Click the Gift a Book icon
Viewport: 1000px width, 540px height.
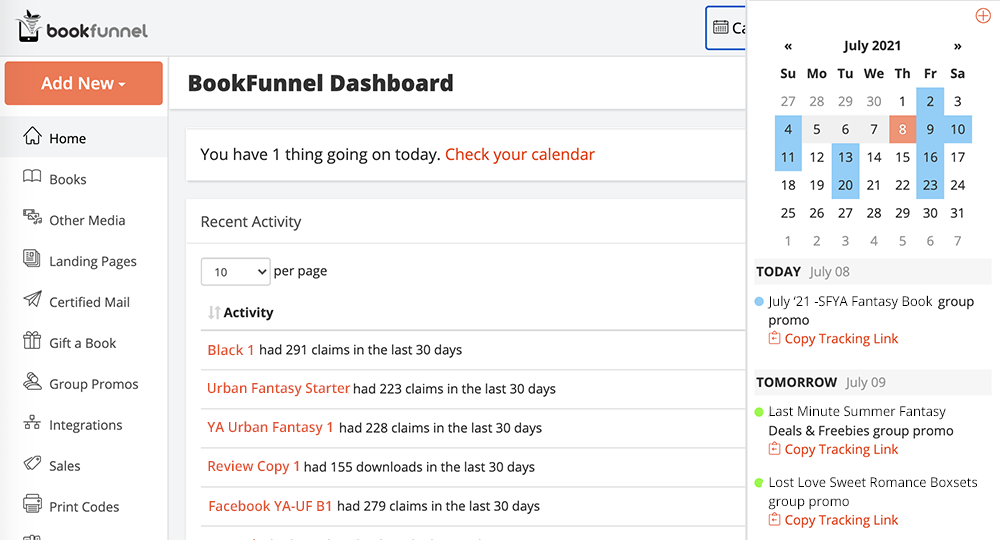pos(32,340)
